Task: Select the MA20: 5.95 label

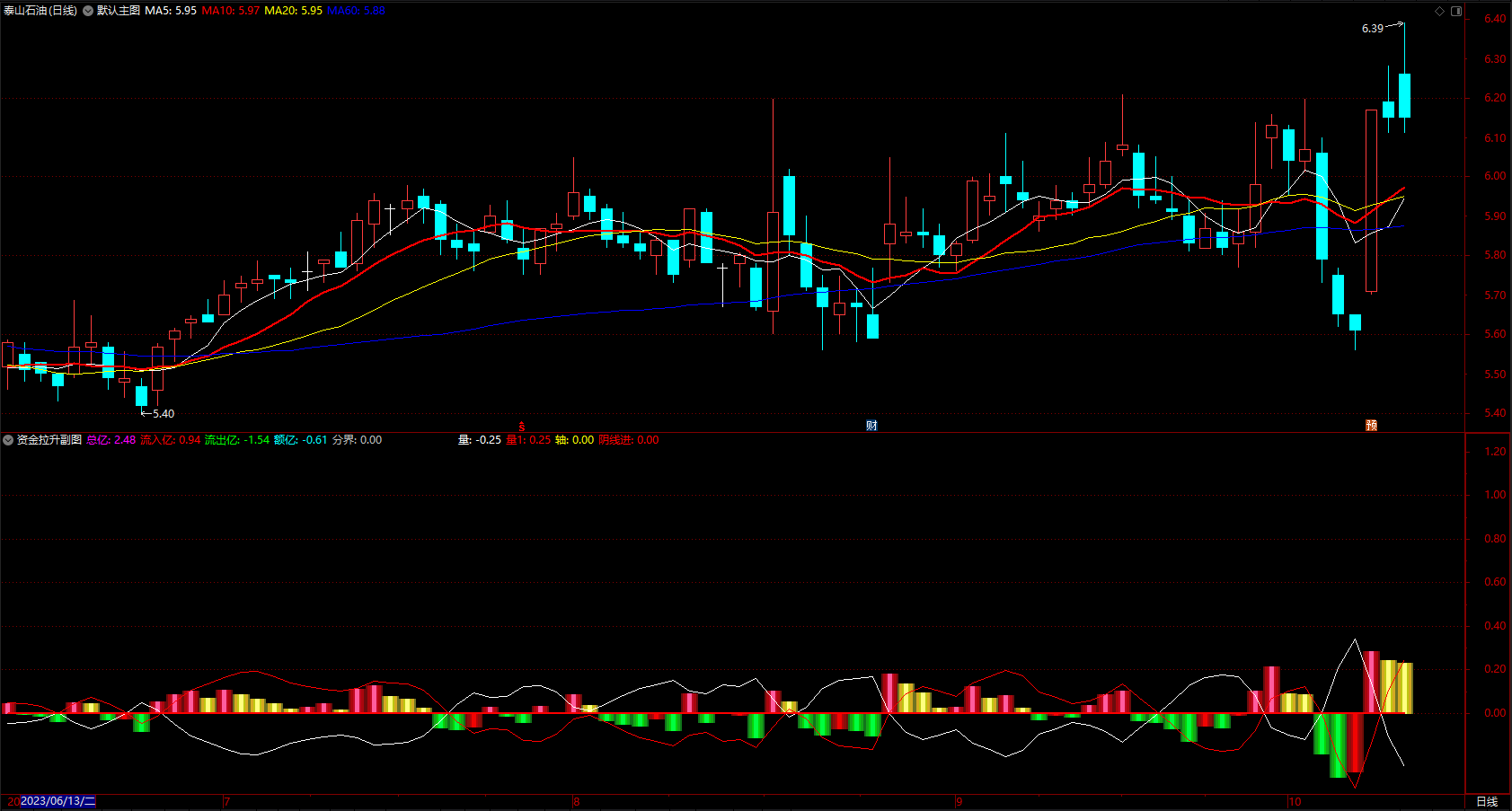Action: point(293,11)
